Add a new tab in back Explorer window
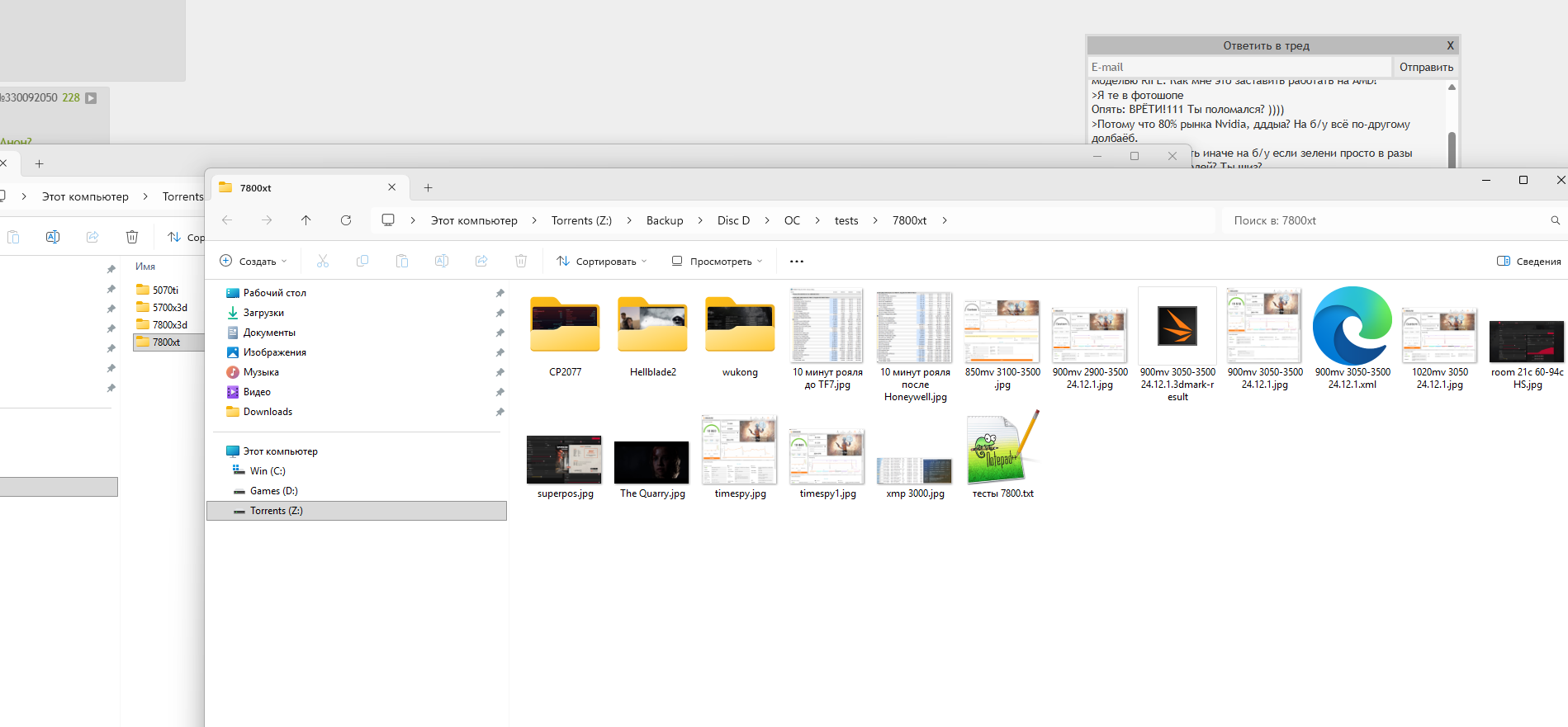 point(39,164)
